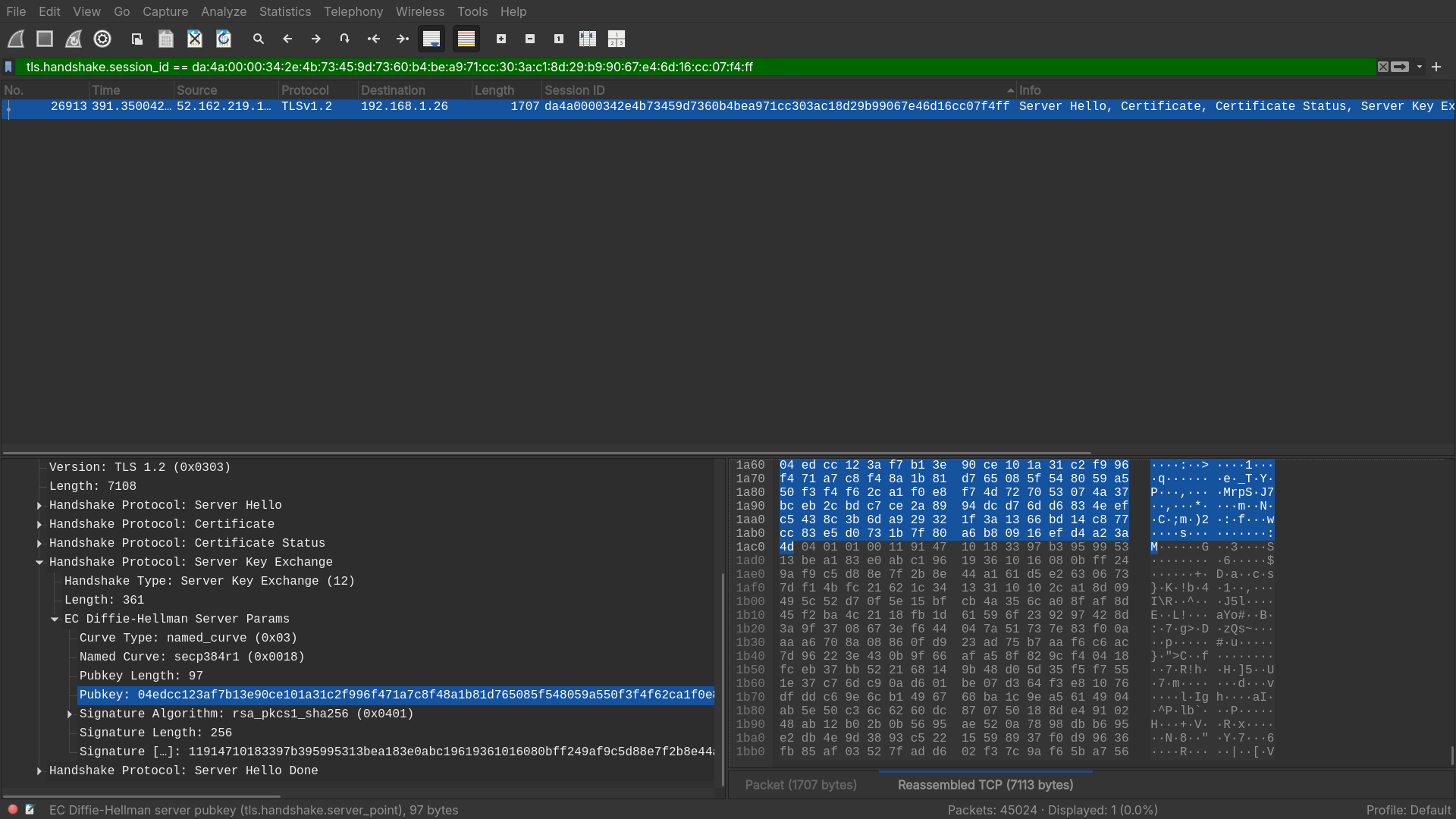Go to first packet icon

(374, 39)
